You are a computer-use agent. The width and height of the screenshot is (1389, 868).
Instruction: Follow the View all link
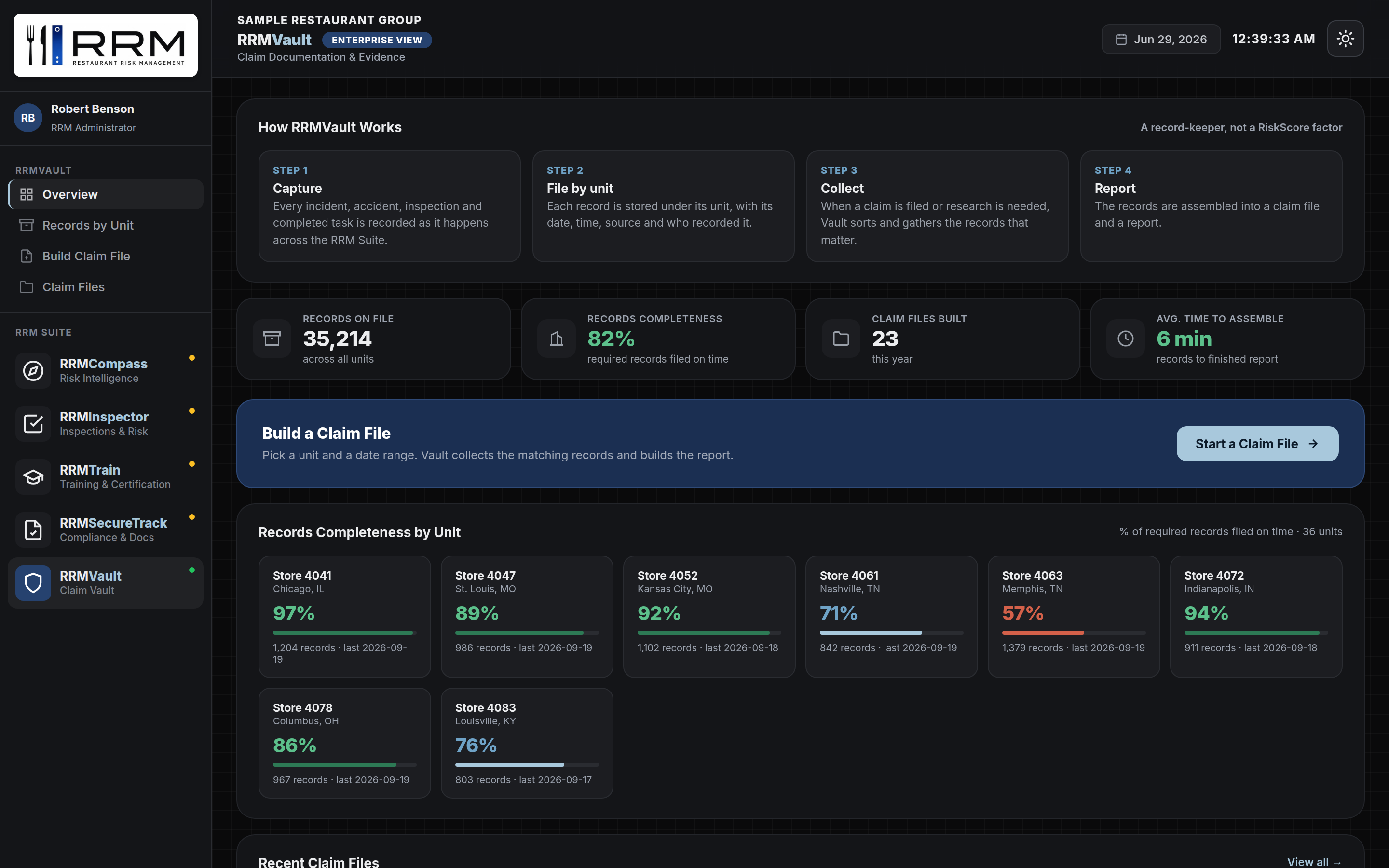click(1314, 862)
